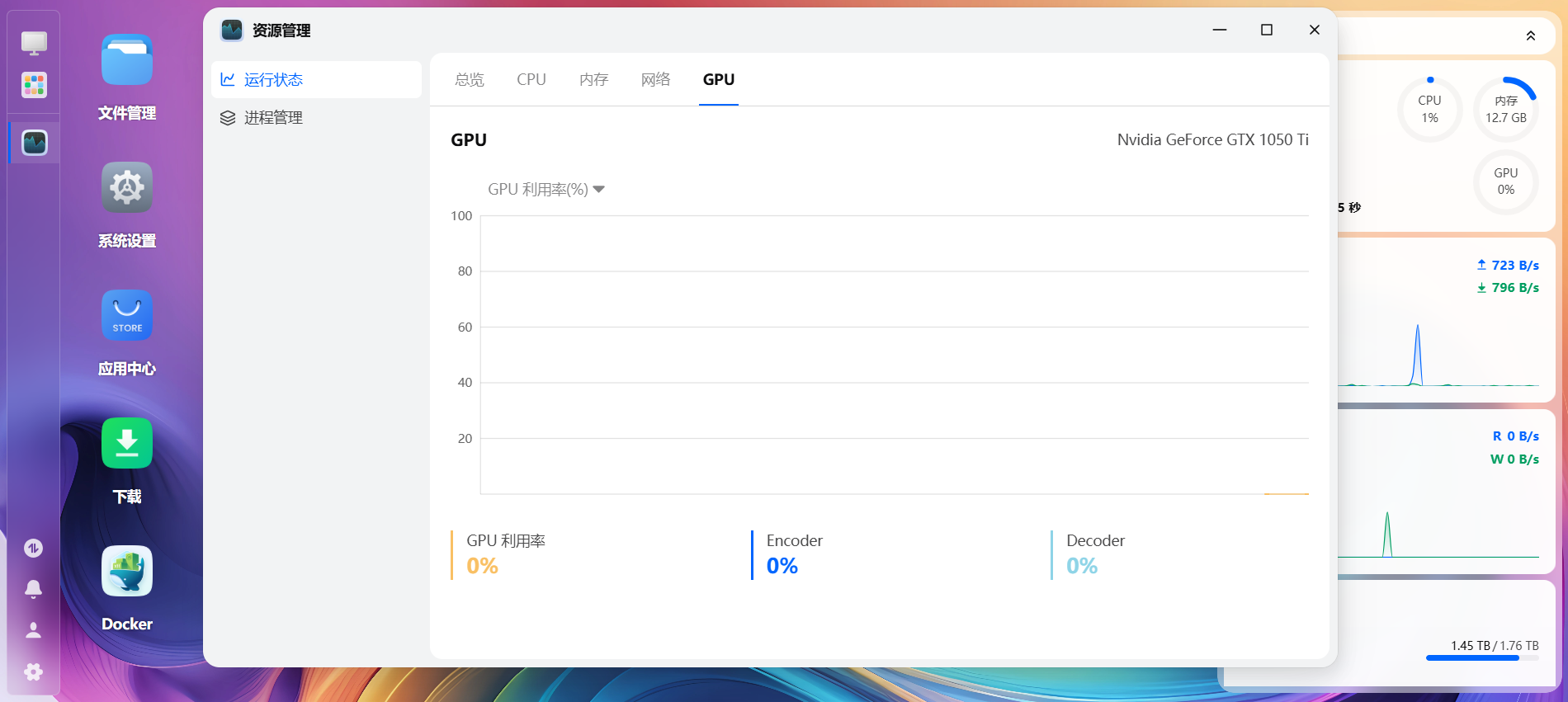Viewport: 1568px width, 702px height.
Task: Expand the GPU 利用率(%) dropdown
Action: [x=546, y=189]
